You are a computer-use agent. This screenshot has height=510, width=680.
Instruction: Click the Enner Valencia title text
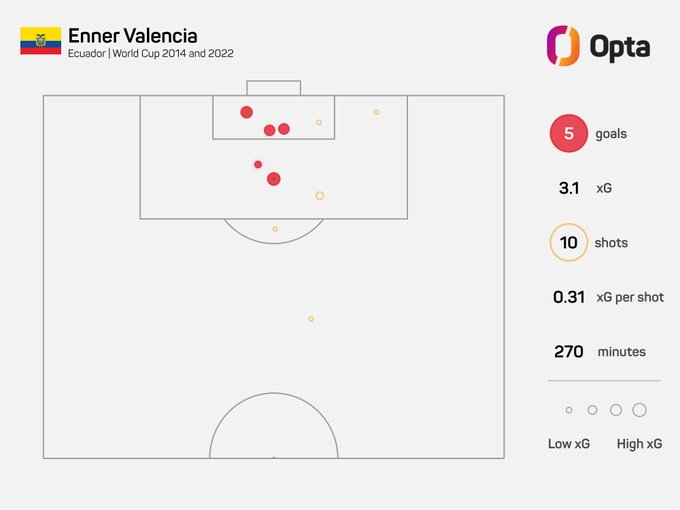[133, 36]
